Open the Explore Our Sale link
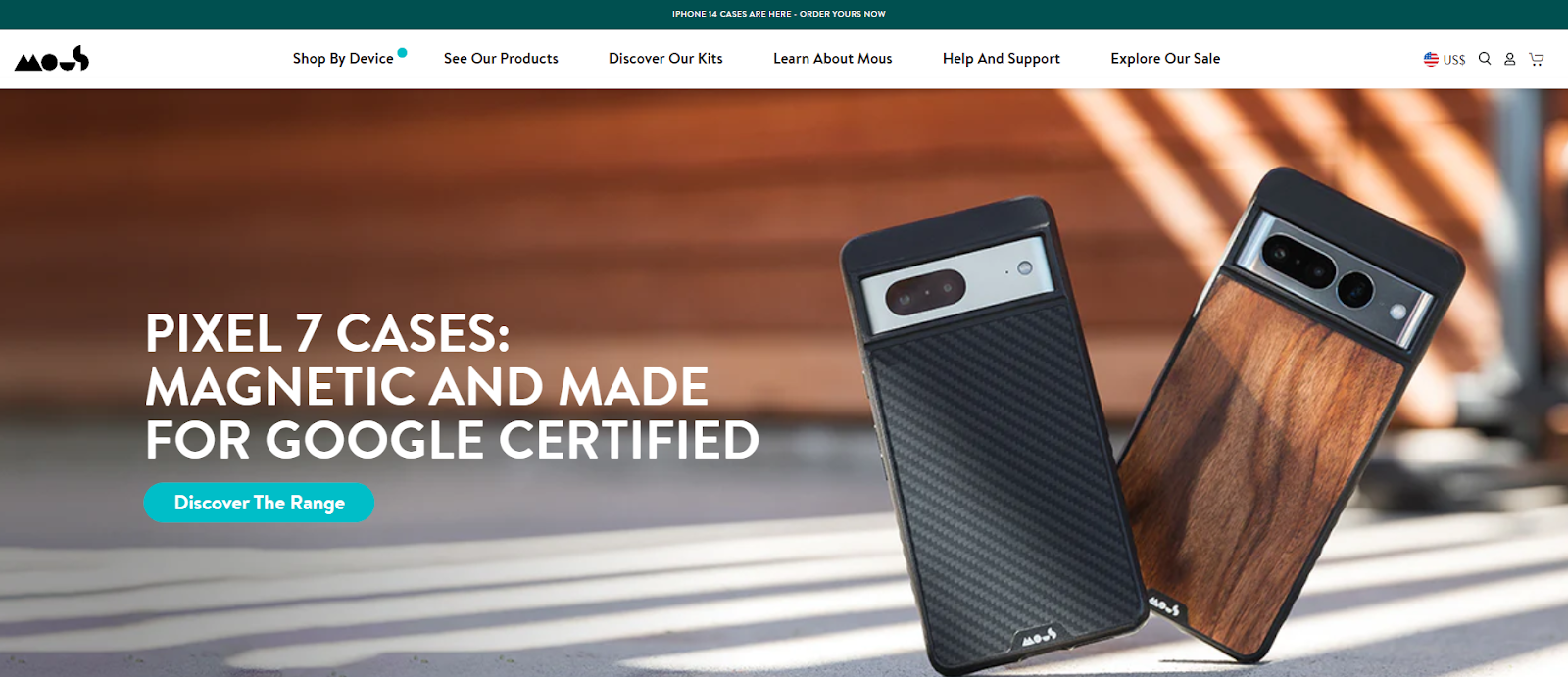This screenshot has width=1568, height=677. pyautogui.click(x=1165, y=59)
